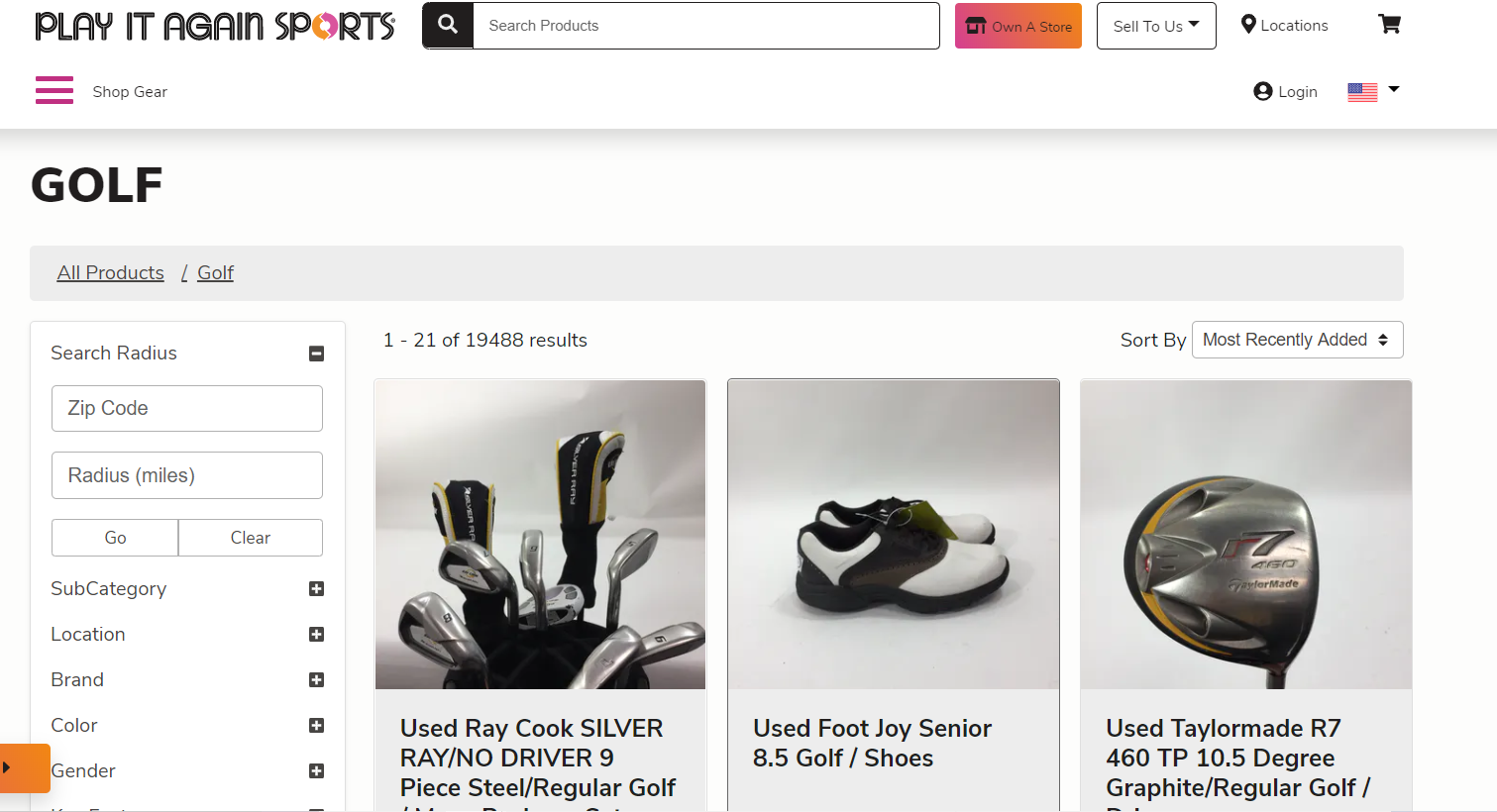The image size is (1497, 812).
Task: Open the Sell To Us dropdown
Action: click(1155, 26)
